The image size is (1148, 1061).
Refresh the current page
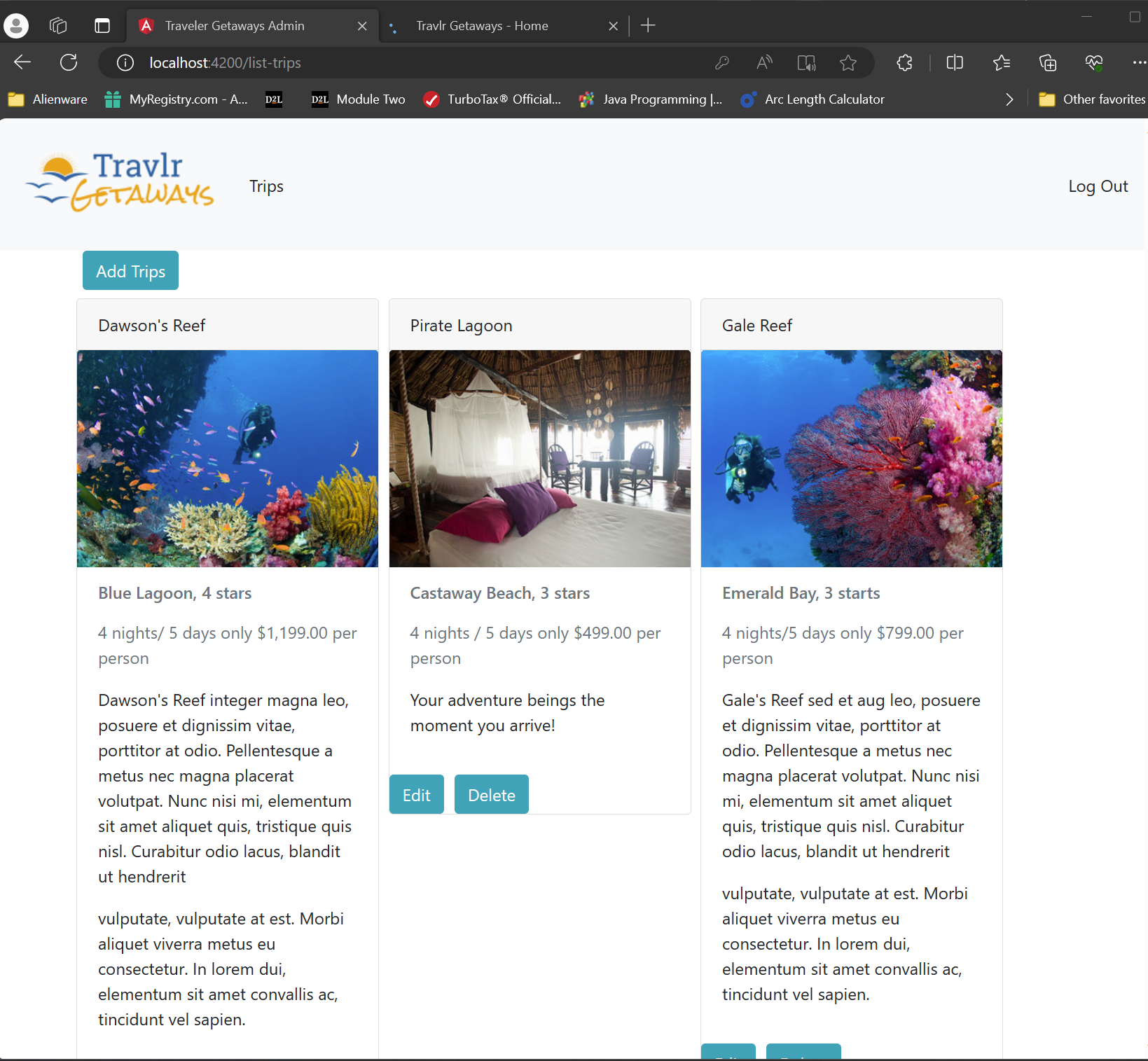(69, 62)
